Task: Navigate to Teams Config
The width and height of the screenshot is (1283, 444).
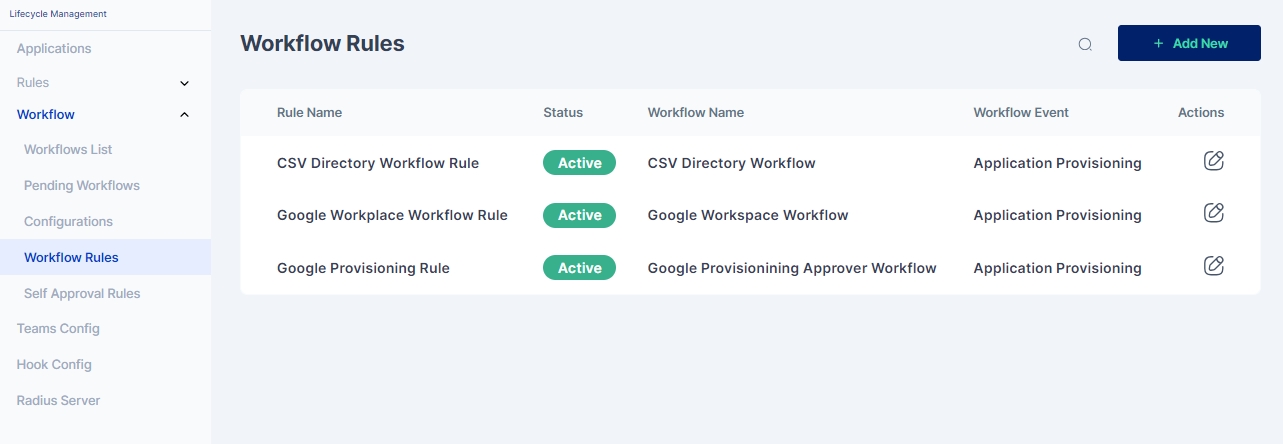Action: (58, 328)
